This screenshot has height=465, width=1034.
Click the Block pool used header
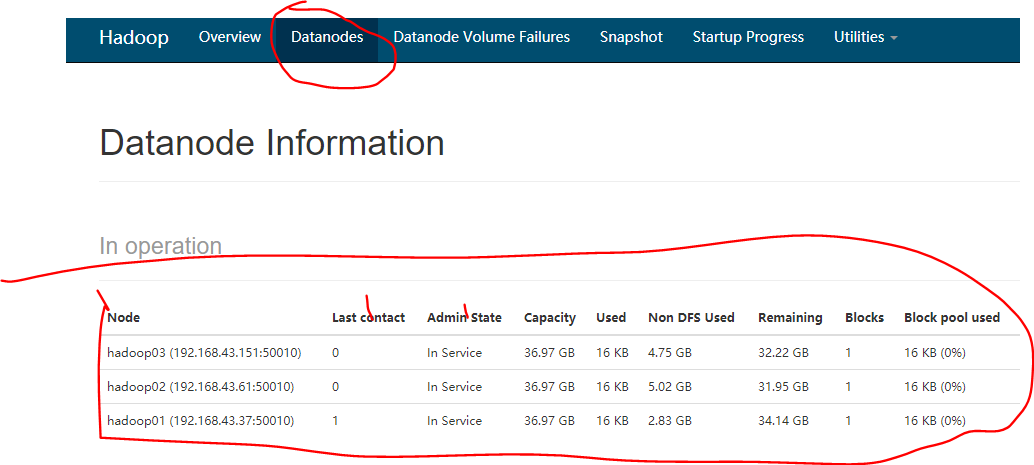pyautogui.click(x=952, y=317)
